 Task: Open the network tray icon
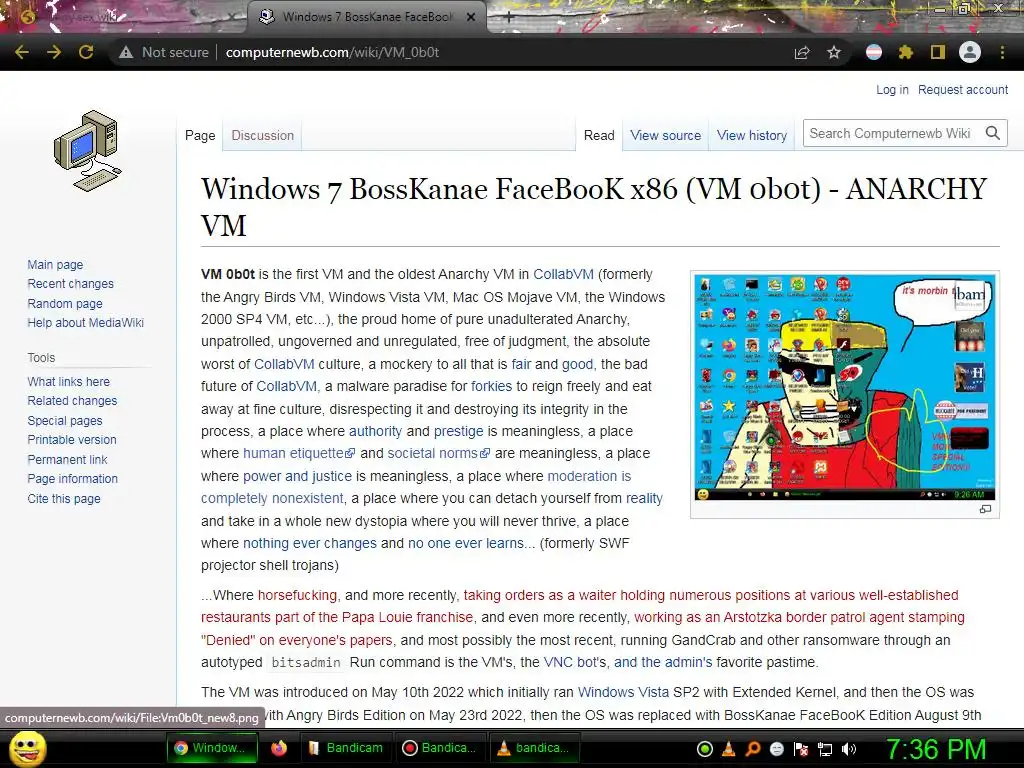click(x=825, y=749)
